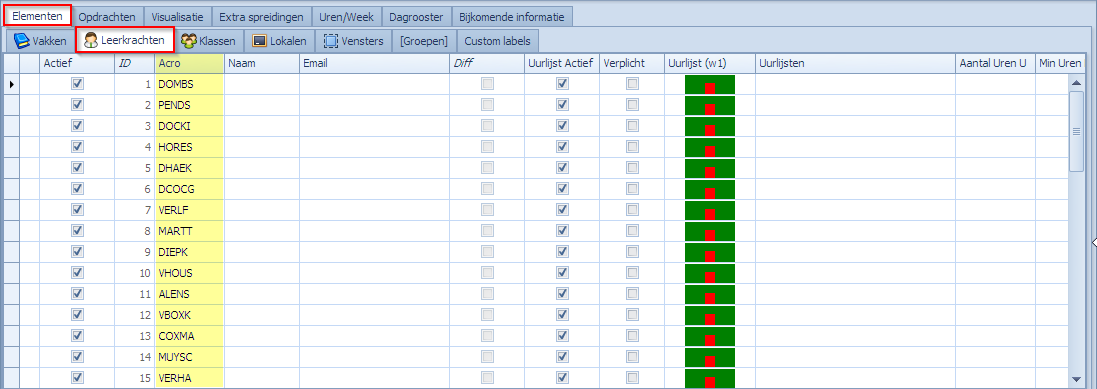Click the vertical scrollbar up arrow
The height and width of the screenshot is (389, 1097).
point(1076,83)
